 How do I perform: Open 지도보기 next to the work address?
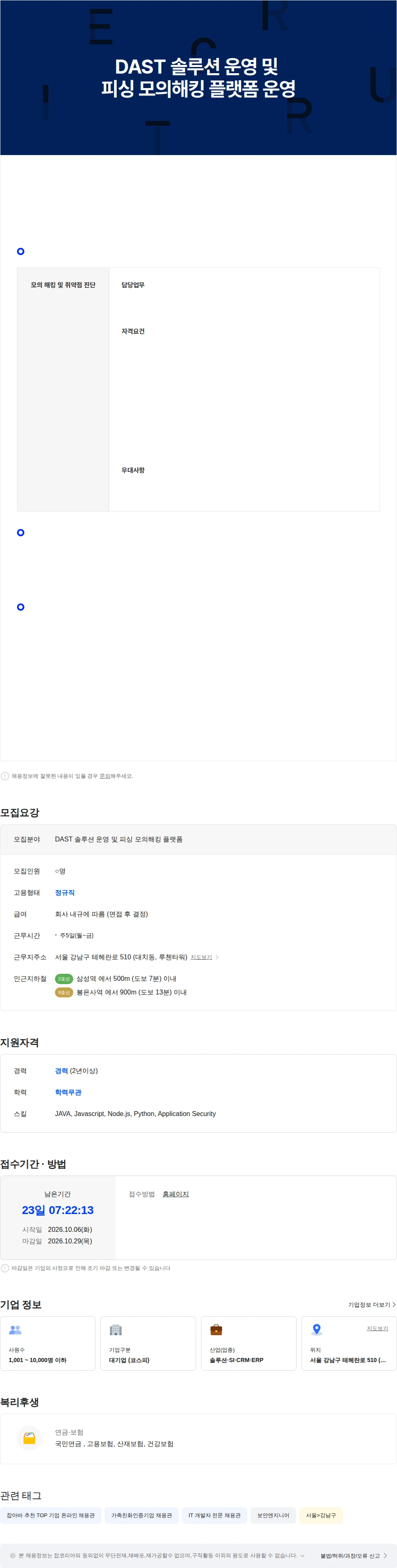[x=201, y=958]
